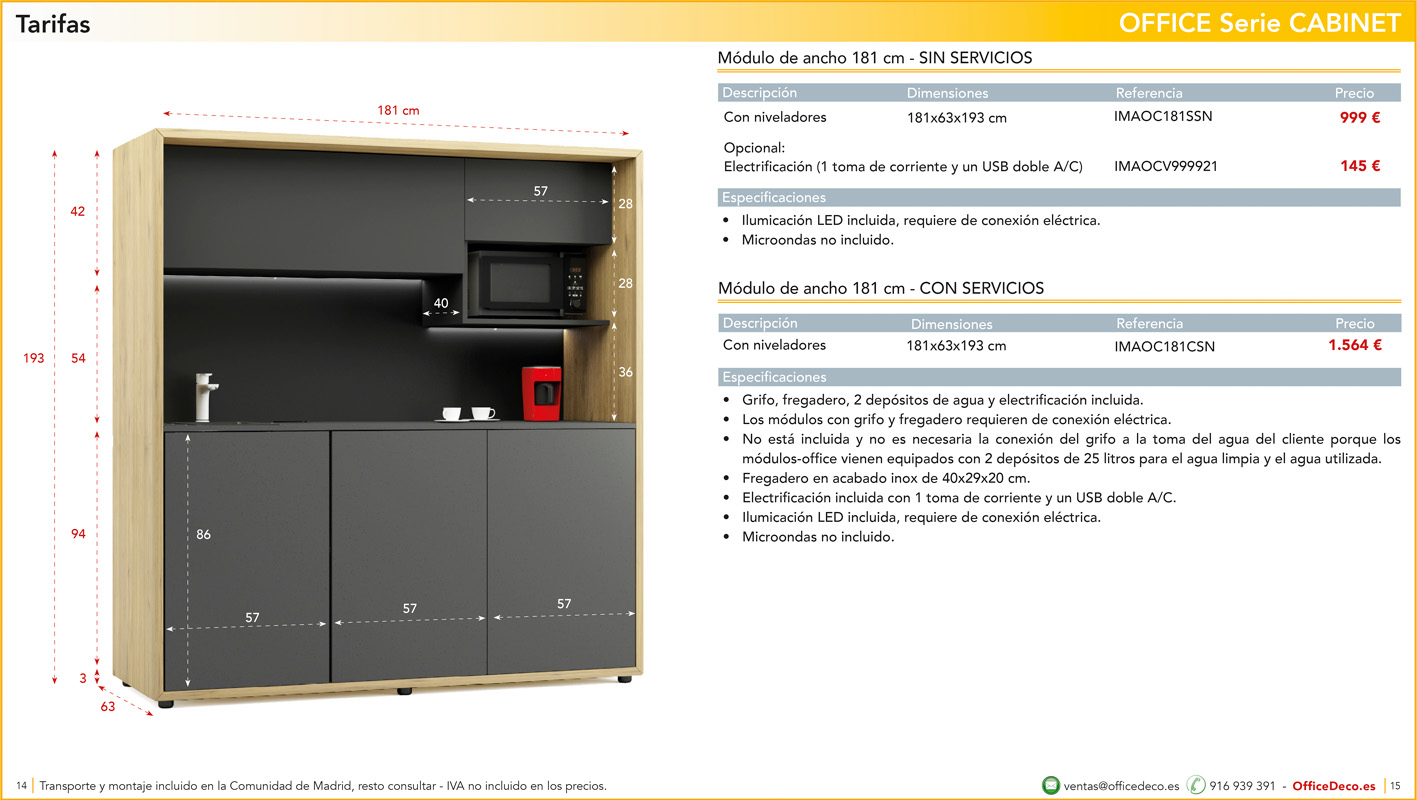Click the microwave in the cabinet image
1417x800 pixels.
tap(528, 284)
